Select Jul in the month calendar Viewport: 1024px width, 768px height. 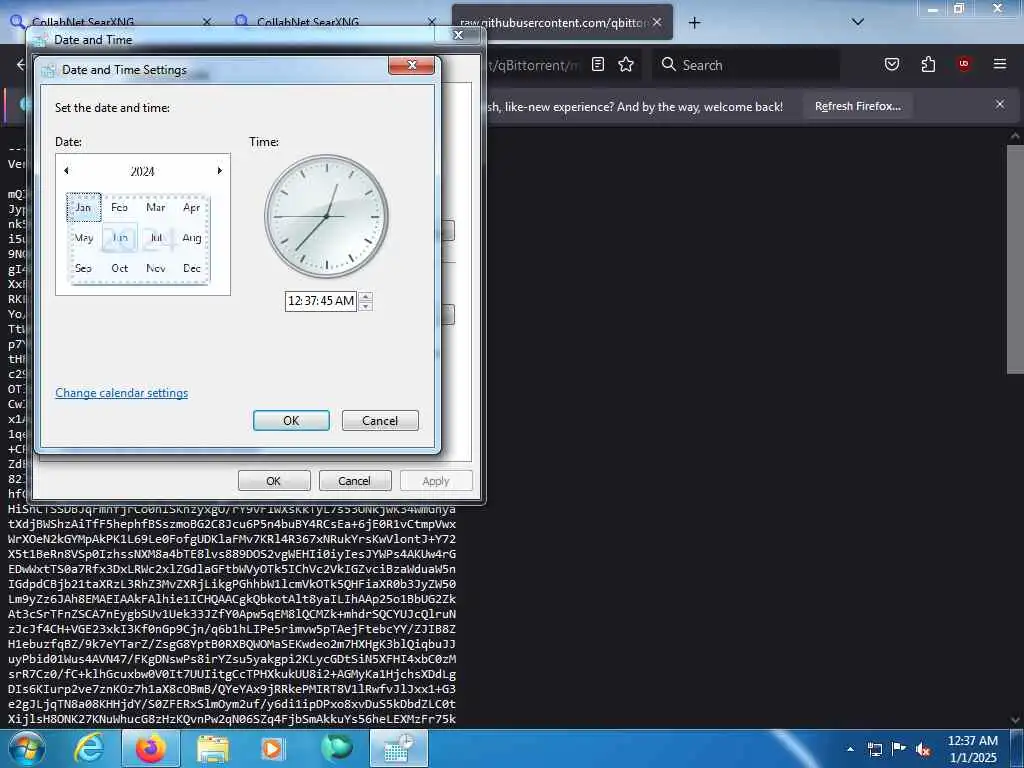click(155, 238)
